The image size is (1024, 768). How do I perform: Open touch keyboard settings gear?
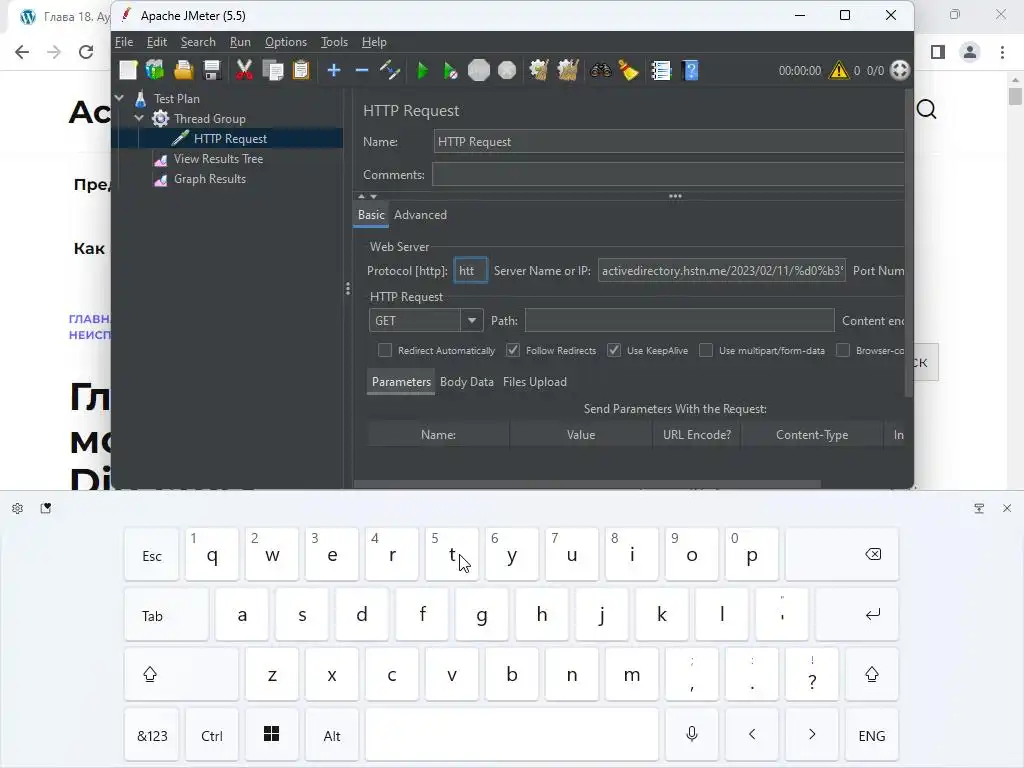tap(18, 508)
